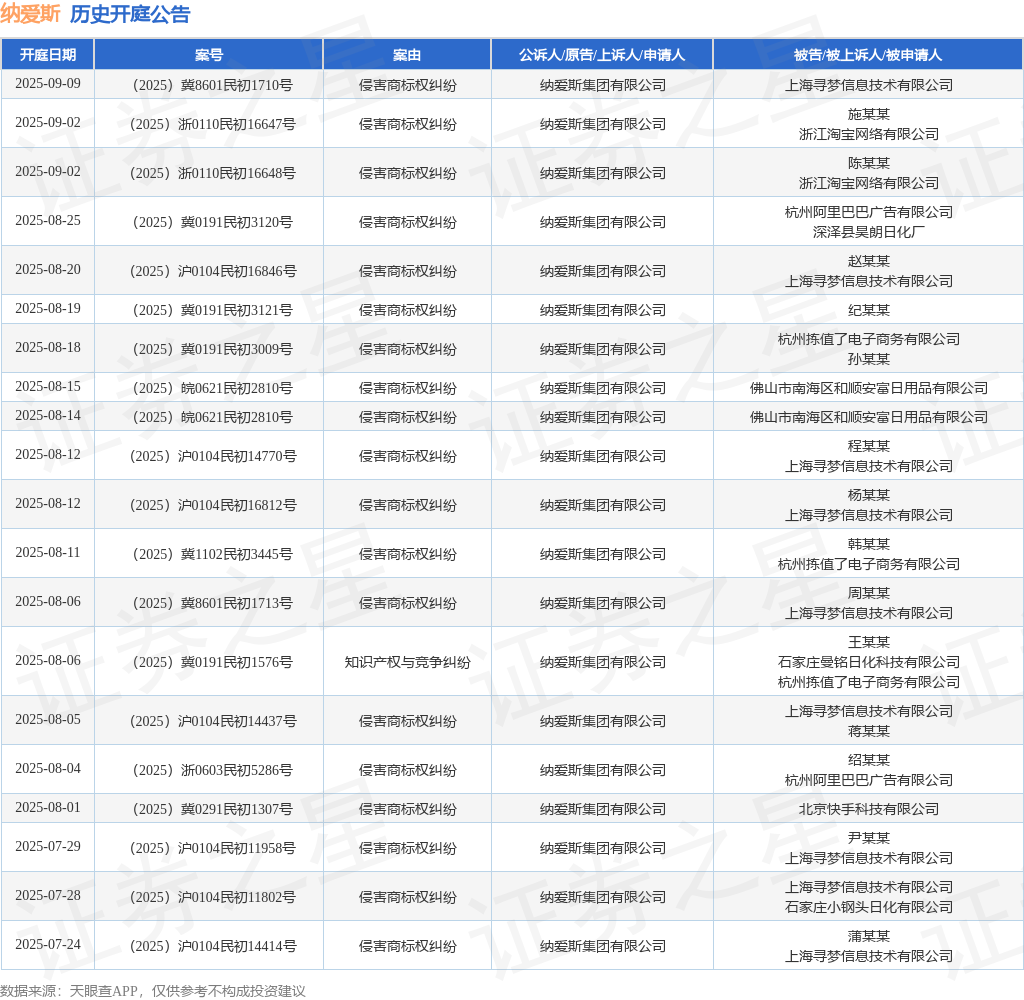This screenshot has width=1024, height=1000.
Task: Click date cell 2025-07-29
Action: 48,847
